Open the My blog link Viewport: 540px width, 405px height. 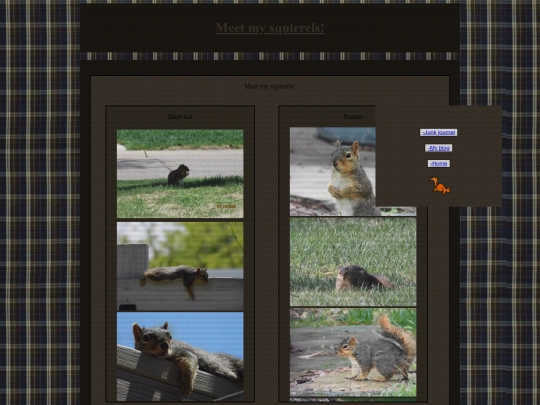(x=438, y=148)
